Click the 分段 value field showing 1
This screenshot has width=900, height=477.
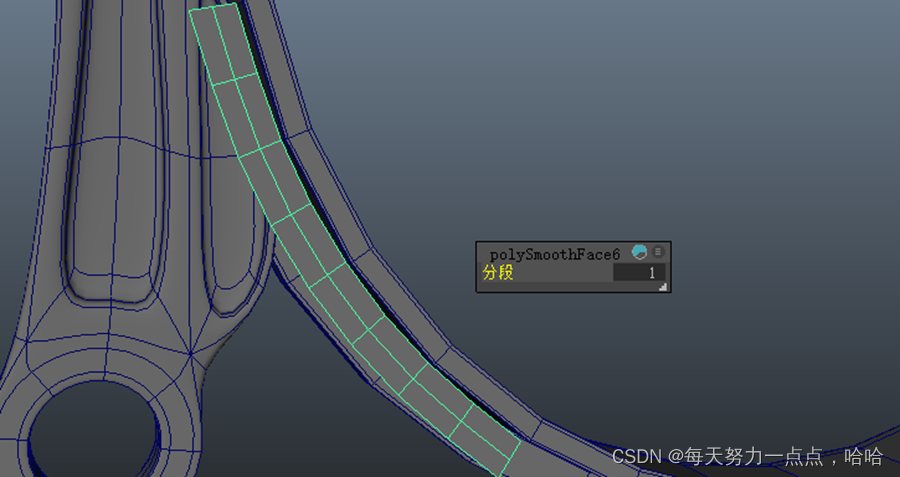click(639, 273)
